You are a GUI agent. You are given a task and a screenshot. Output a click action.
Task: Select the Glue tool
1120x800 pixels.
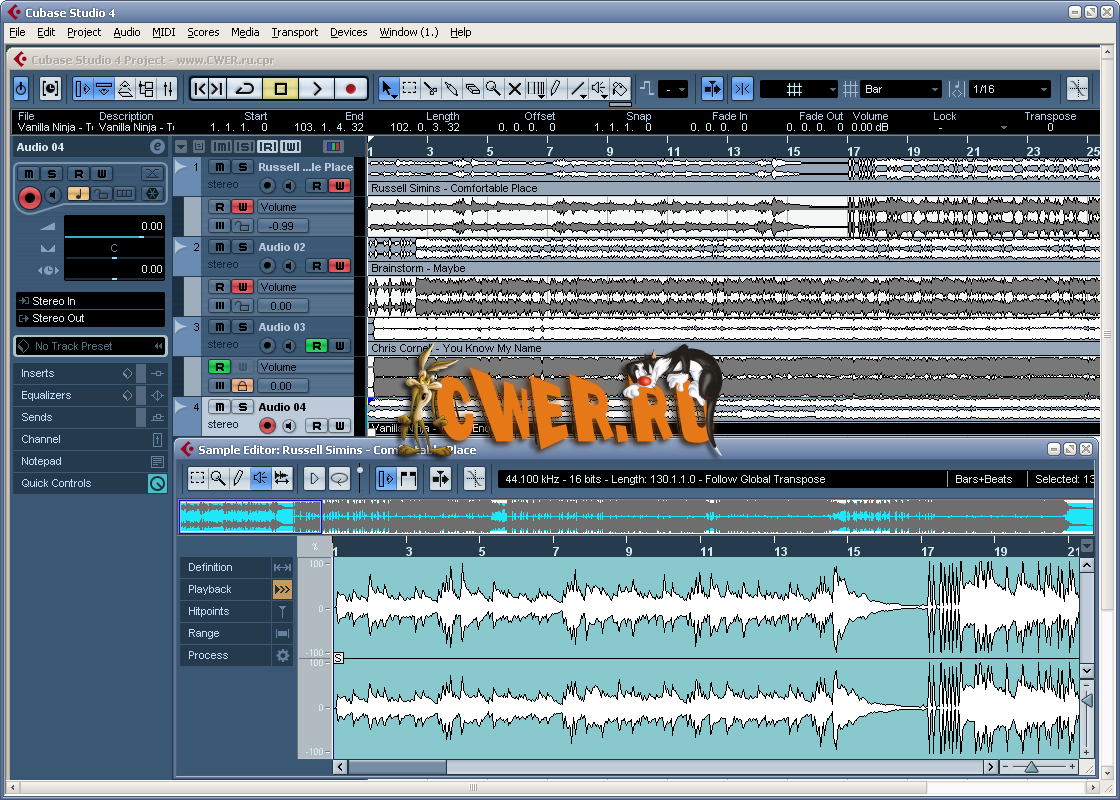pyautogui.click(x=472, y=89)
